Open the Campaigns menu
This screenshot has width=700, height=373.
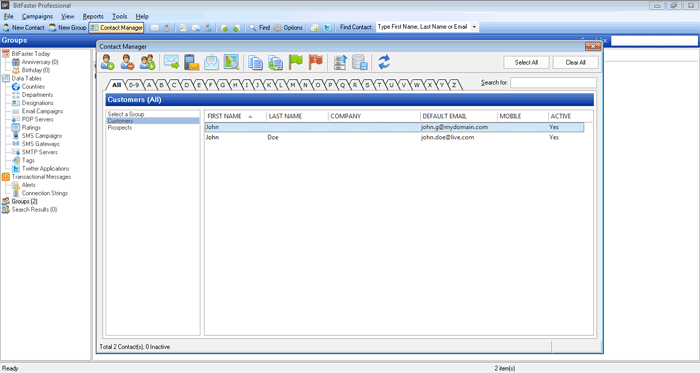click(37, 17)
